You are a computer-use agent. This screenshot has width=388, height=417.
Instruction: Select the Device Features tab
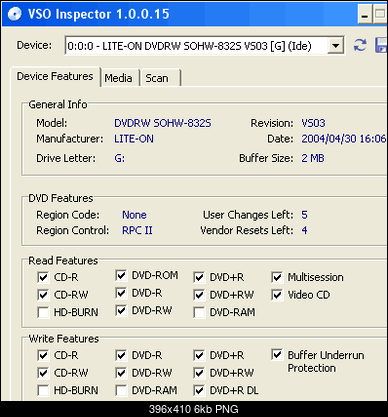coord(55,77)
